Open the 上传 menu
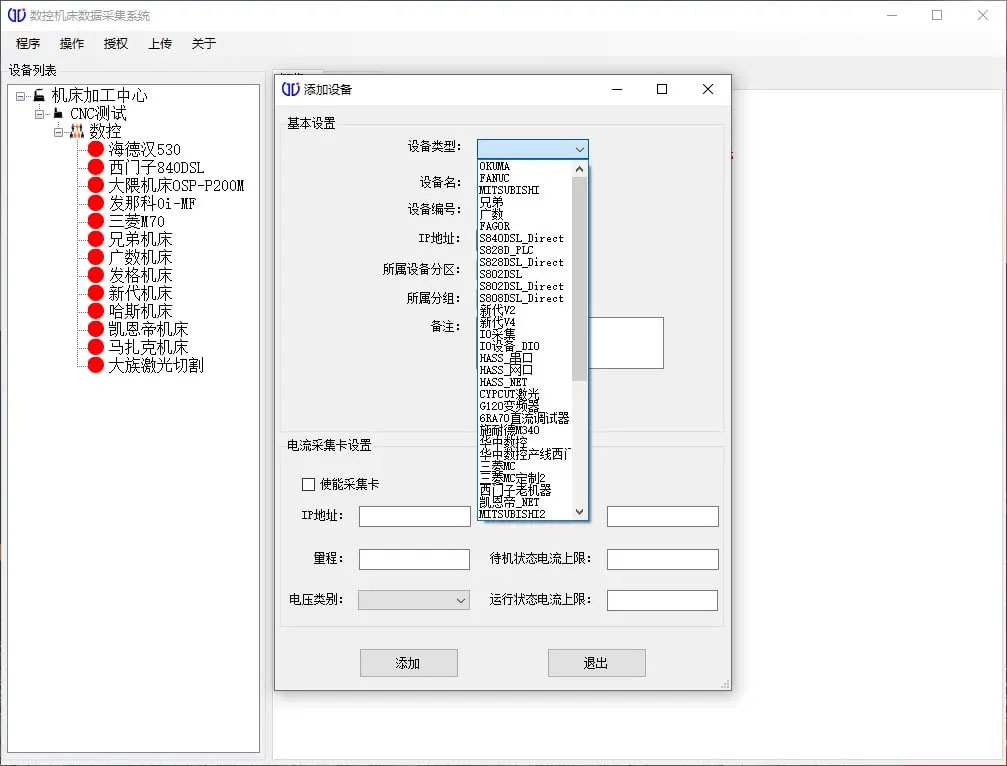 click(160, 44)
